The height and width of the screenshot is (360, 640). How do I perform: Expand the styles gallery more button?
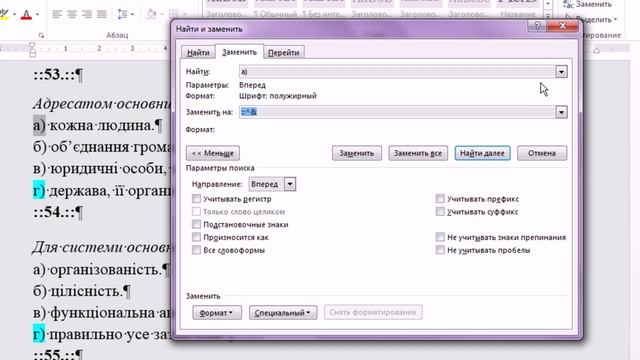tap(548, 16)
